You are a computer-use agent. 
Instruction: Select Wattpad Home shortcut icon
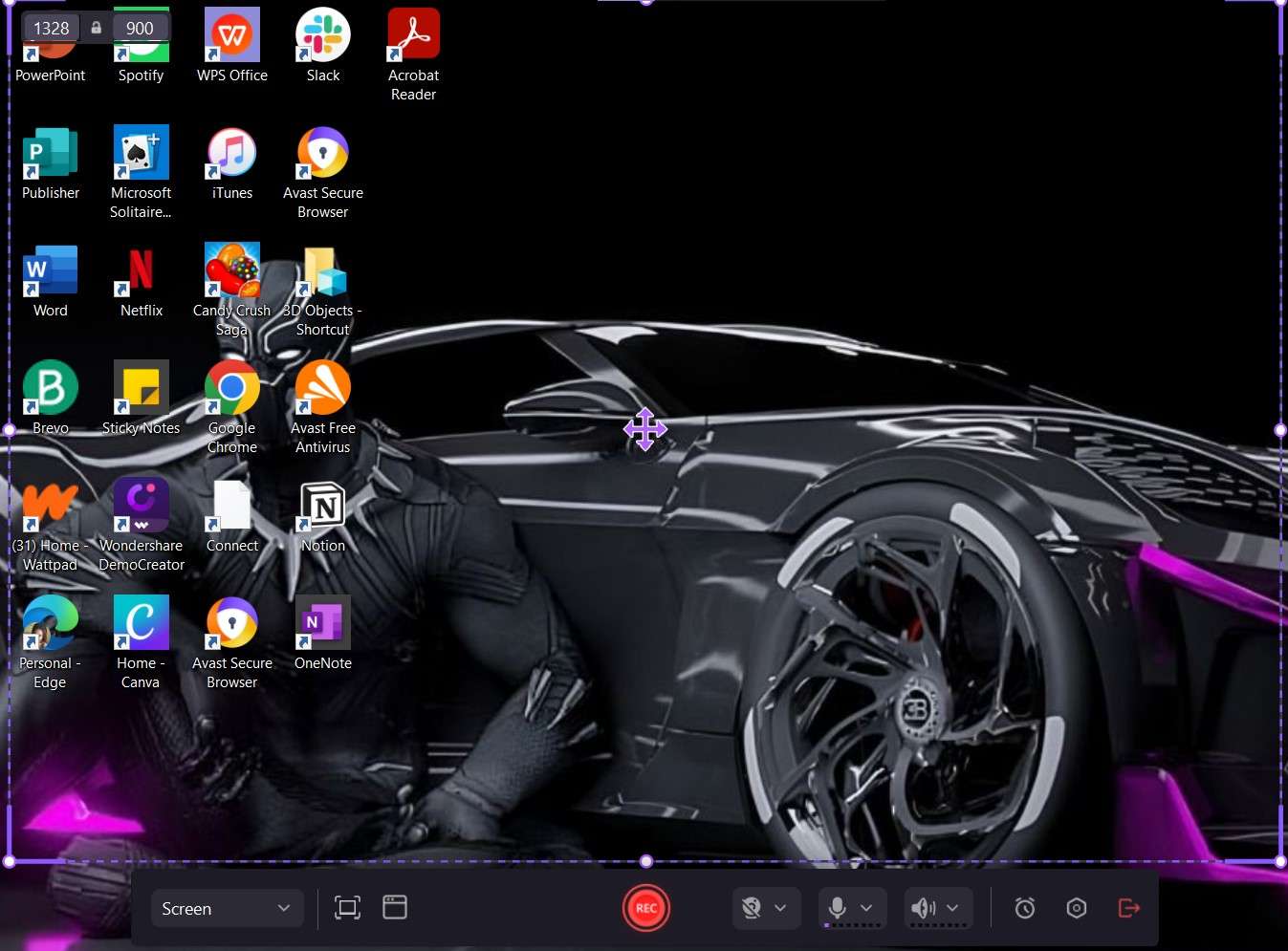(50, 526)
